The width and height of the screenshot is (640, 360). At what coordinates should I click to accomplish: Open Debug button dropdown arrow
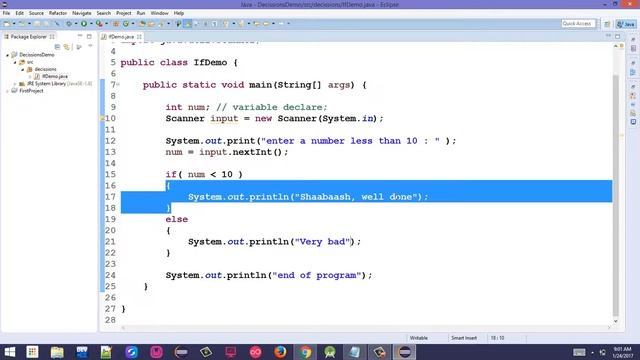pyautogui.click(x=76, y=24)
